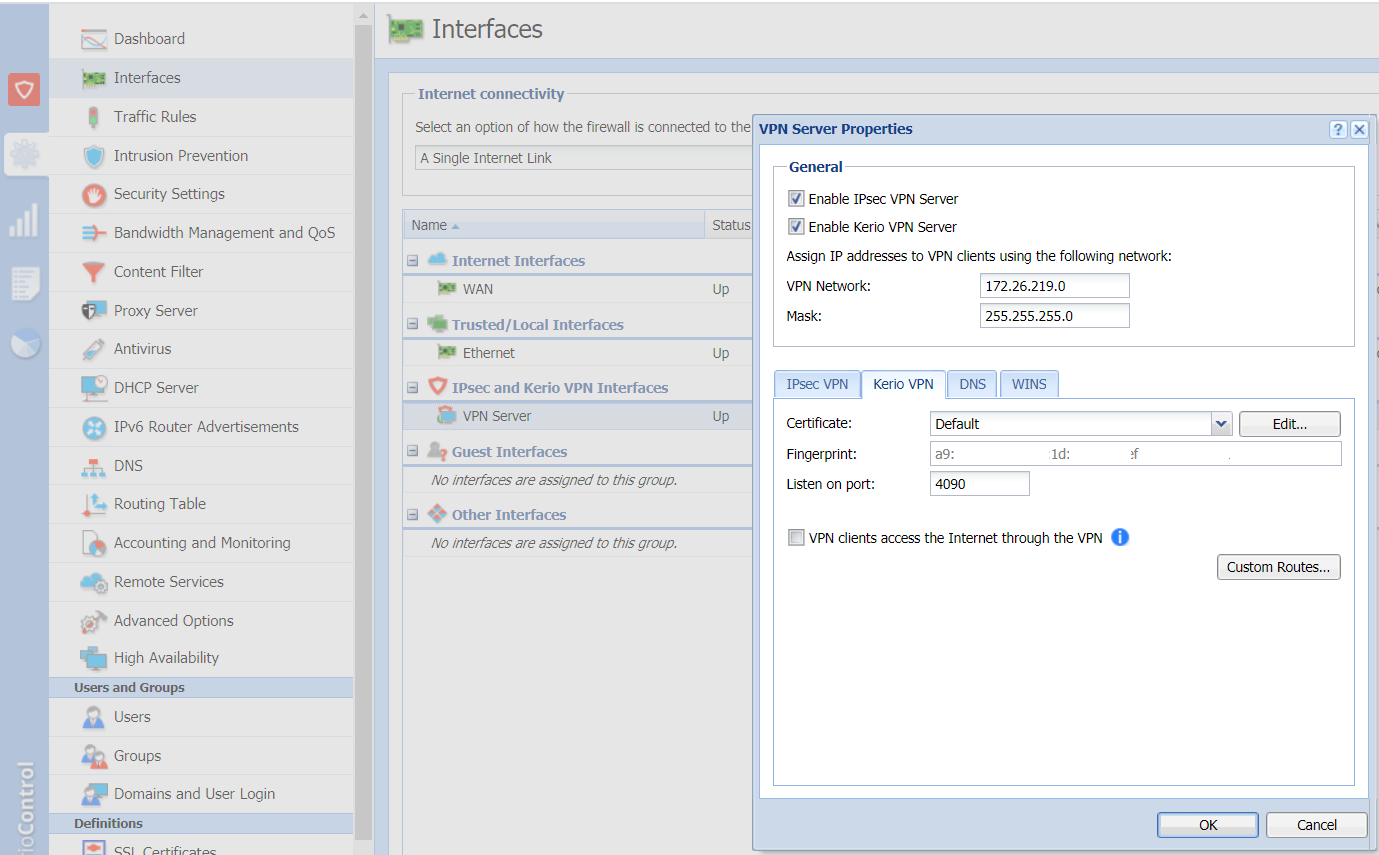Open the Status bar-chart section icon
This screenshot has height=855, width=1379.
point(24,220)
